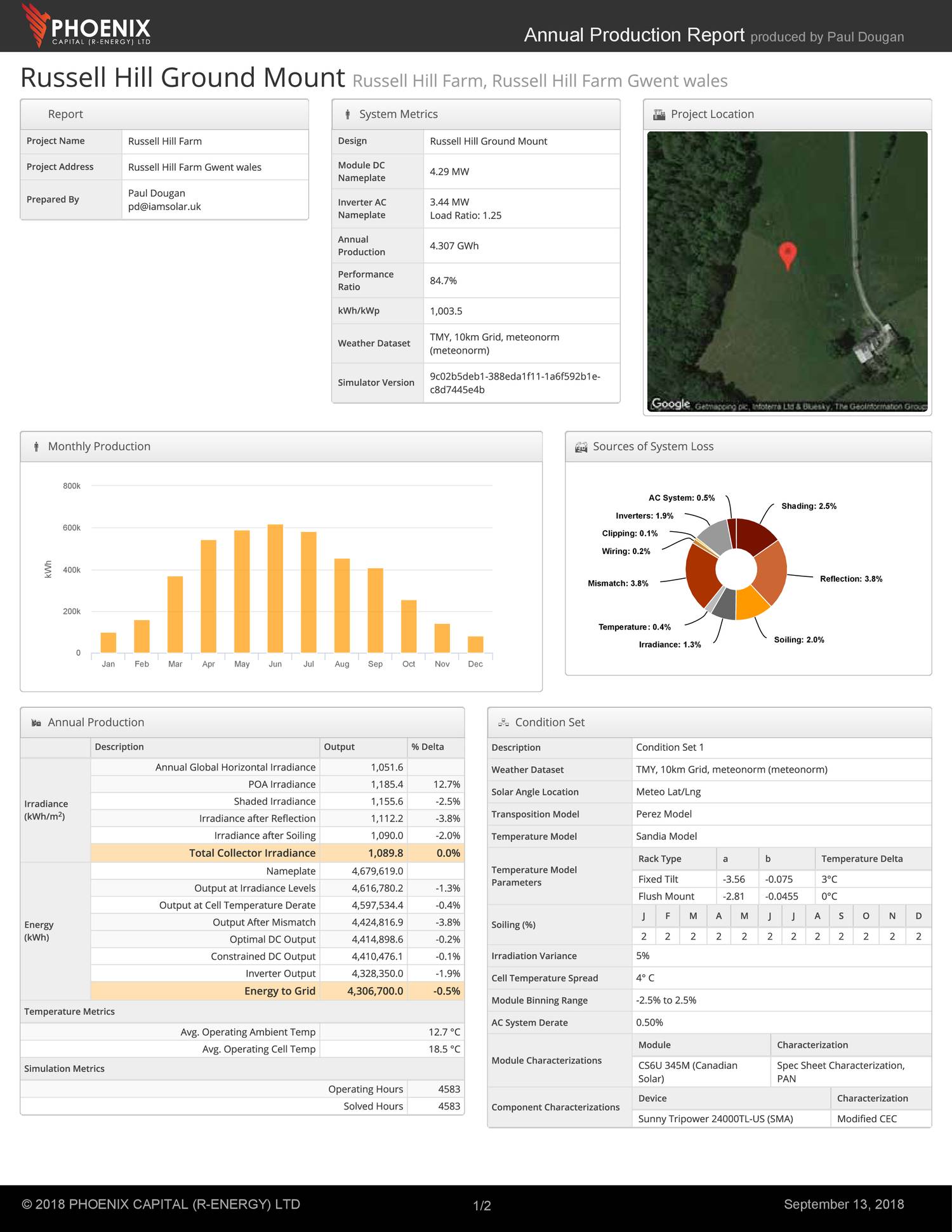Click the Phoenix Capital logo

coord(86,27)
